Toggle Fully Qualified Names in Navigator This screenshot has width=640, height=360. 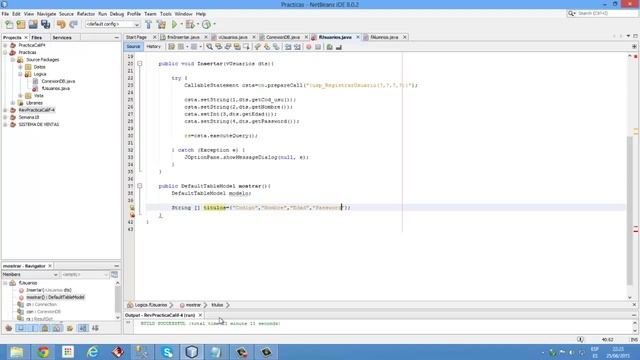(70, 328)
